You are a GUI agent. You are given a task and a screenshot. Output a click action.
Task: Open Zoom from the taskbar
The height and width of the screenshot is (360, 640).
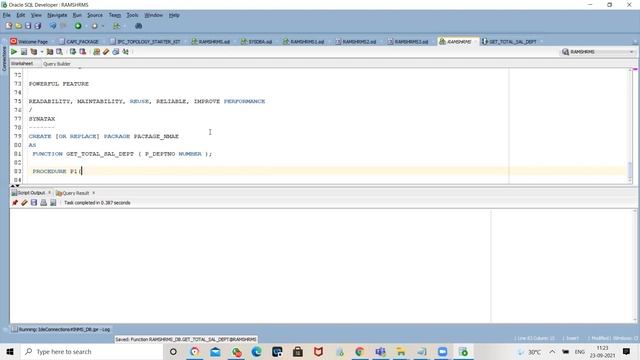pos(442,351)
